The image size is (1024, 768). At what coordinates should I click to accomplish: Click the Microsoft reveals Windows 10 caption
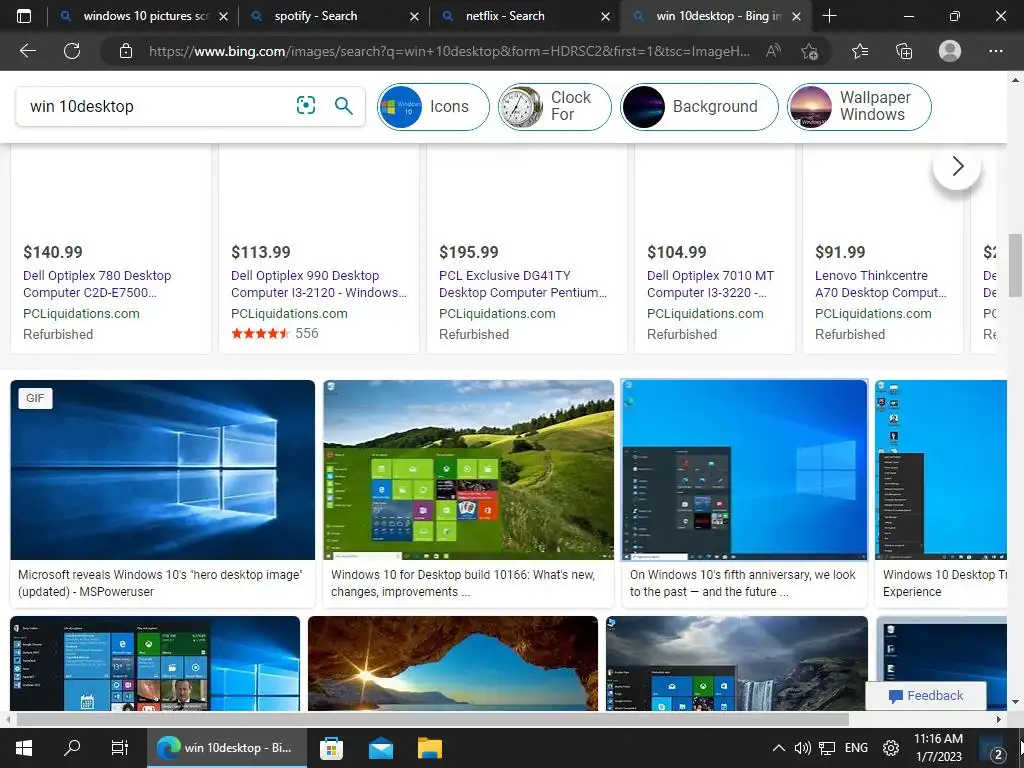point(160,583)
